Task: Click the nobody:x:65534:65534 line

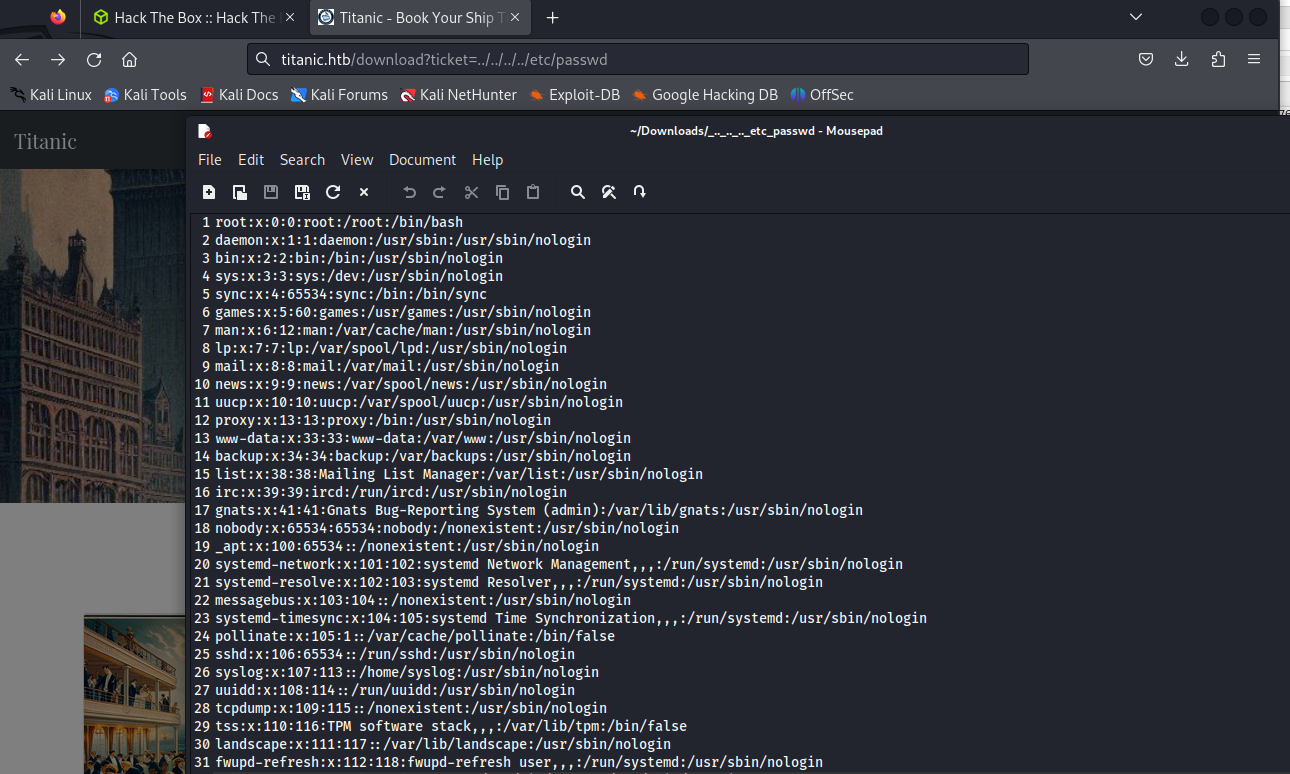Action: (447, 528)
